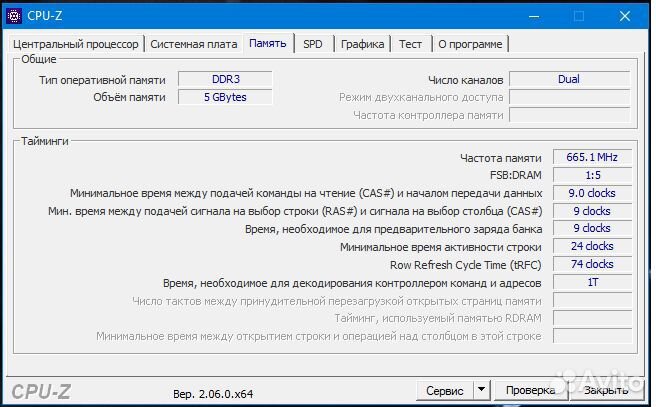Close the CPU-Z window with the X
656x407 pixels.
(625, 16)
